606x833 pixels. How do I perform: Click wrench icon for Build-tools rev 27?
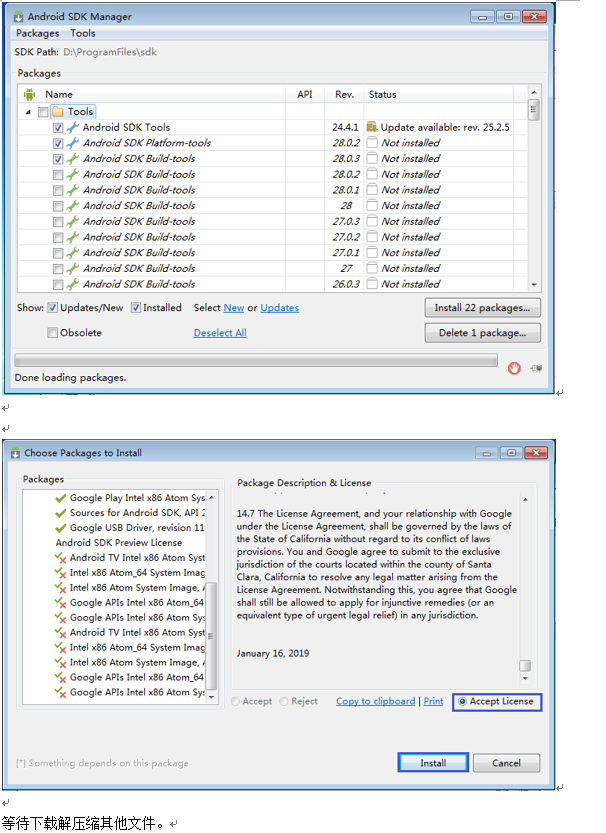(x=73, y=268)
